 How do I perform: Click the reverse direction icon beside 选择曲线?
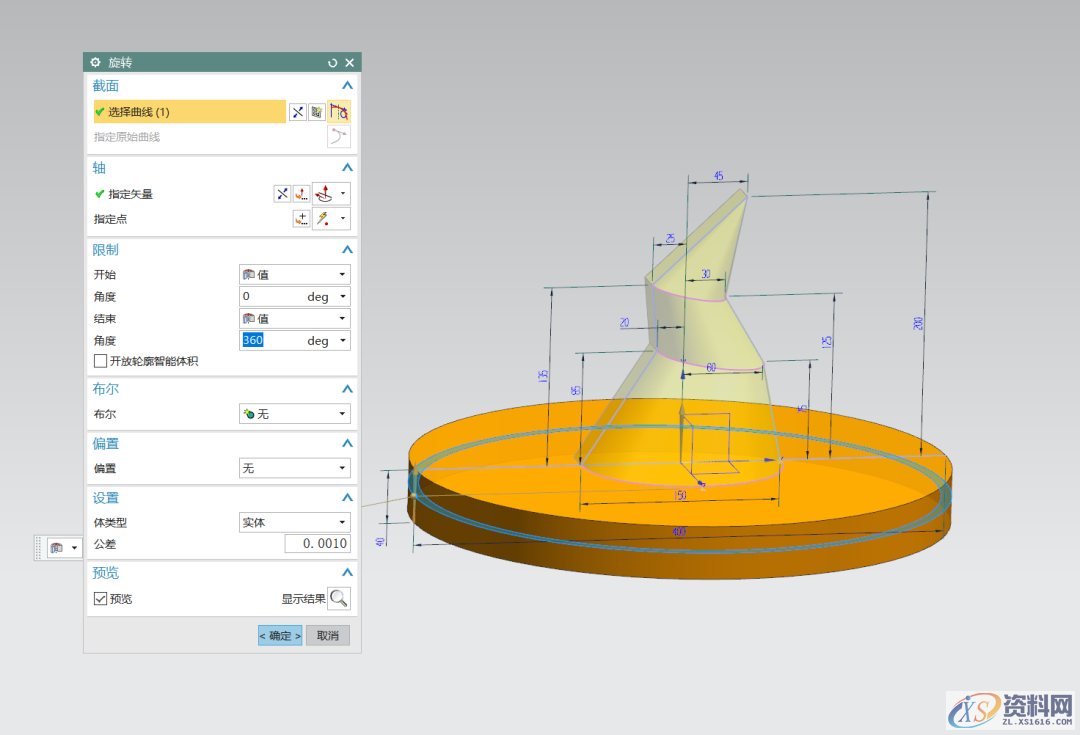click(297, 112)
